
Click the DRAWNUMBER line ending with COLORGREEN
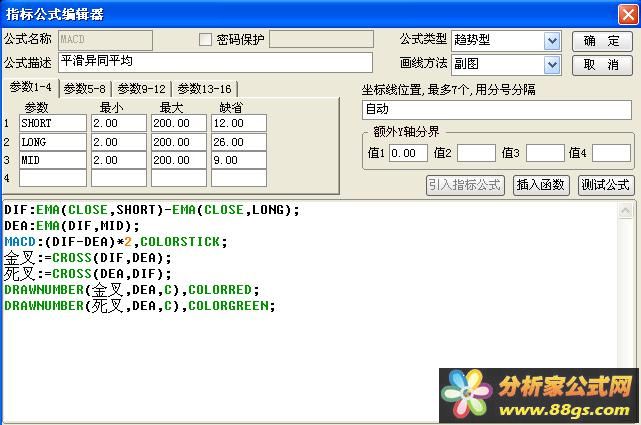140,306
